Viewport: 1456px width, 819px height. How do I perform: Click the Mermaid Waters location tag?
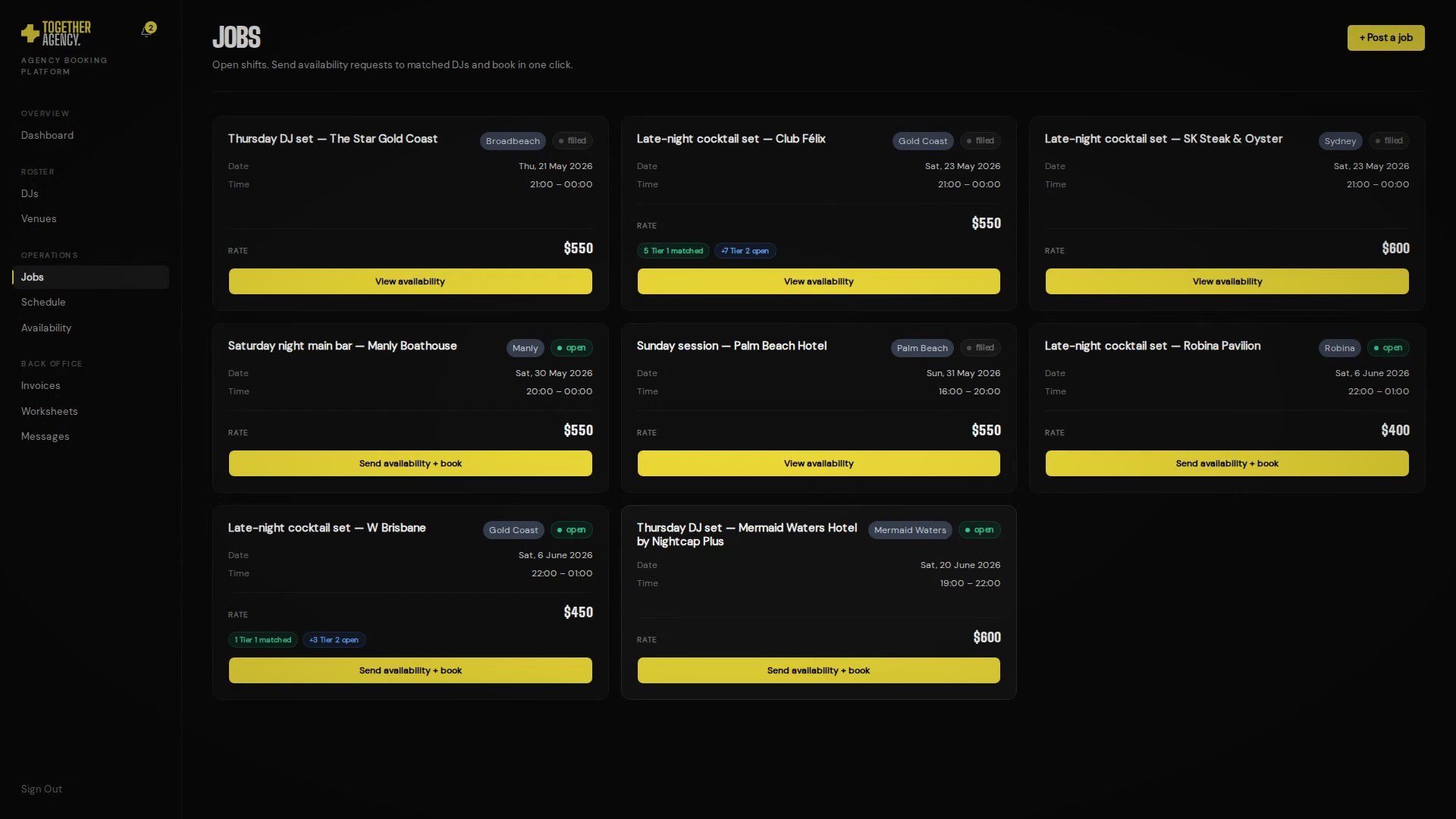click(x=910, y=530)
